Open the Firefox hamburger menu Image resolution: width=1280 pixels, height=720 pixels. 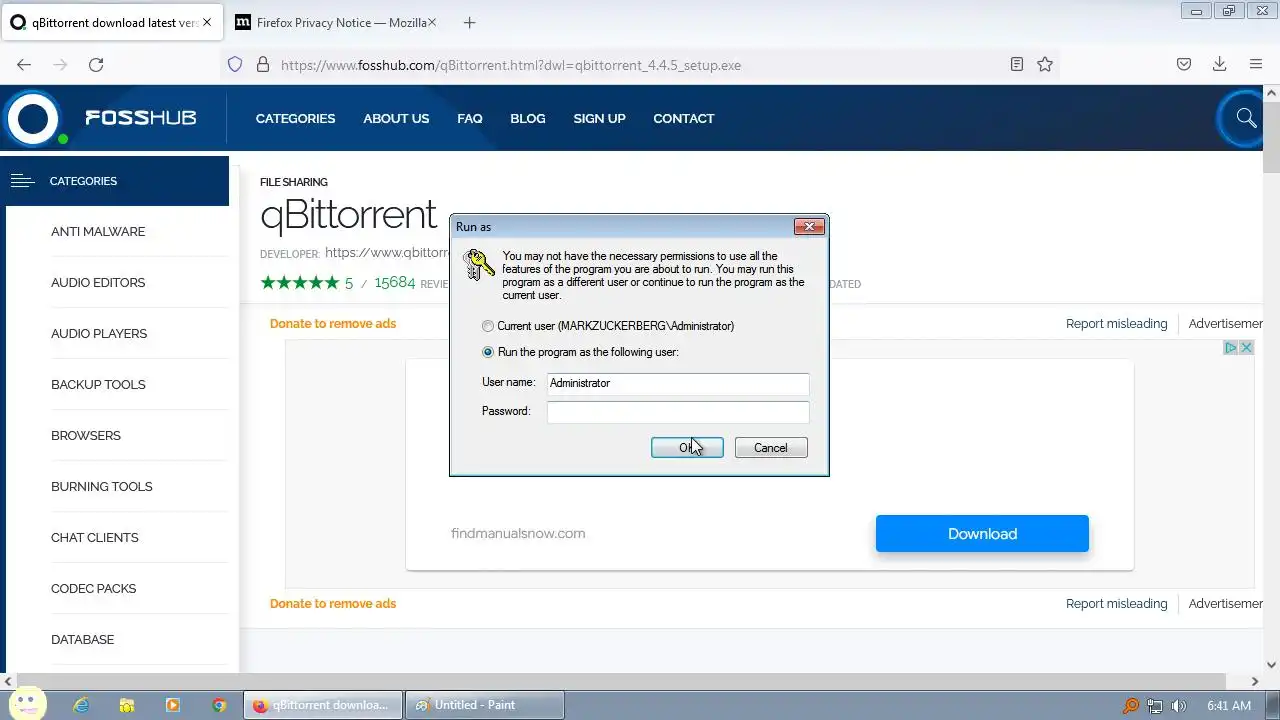click(x=1256, y=64)
